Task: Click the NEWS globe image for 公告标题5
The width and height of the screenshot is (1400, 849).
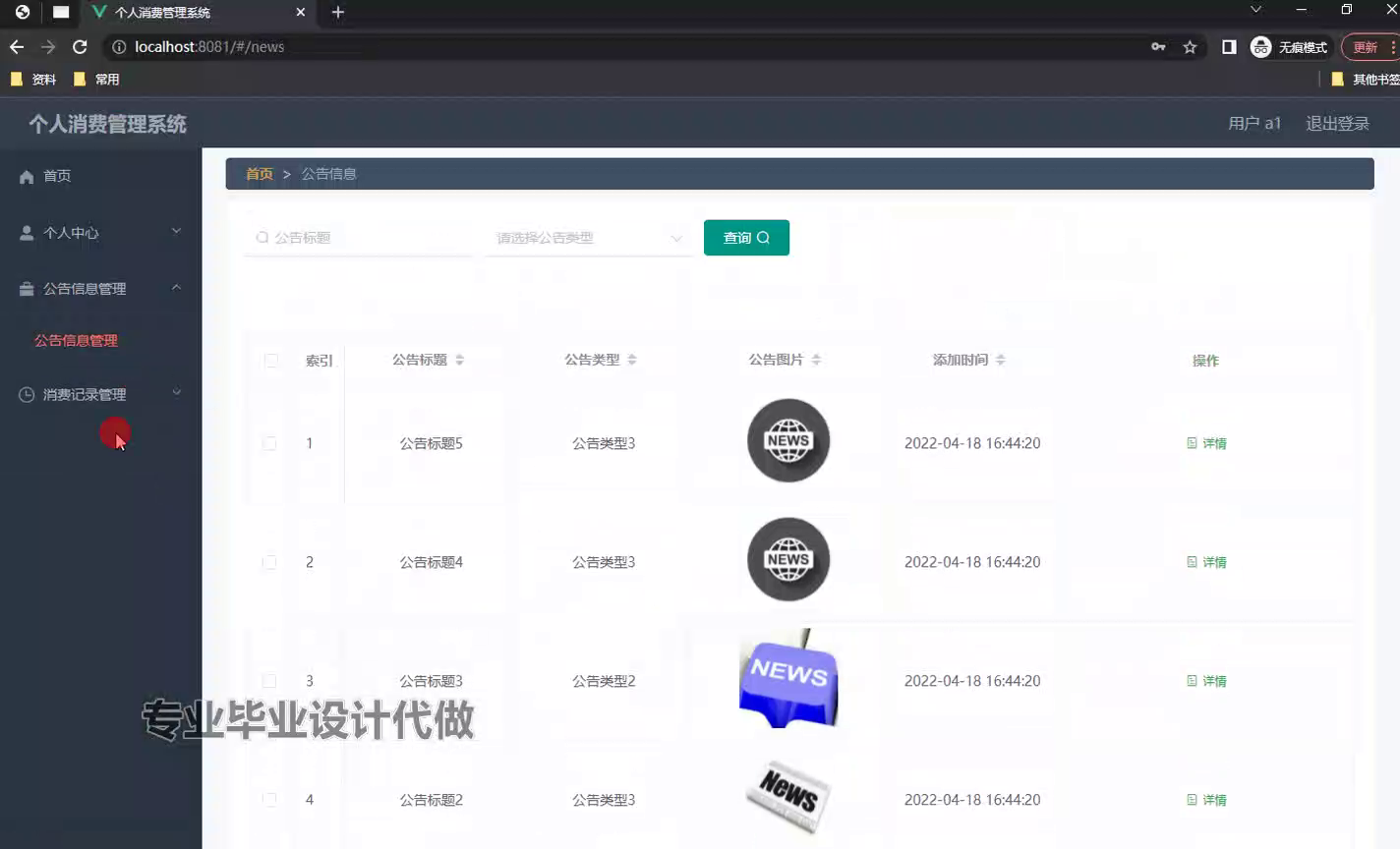Action: tap(788, 441)
